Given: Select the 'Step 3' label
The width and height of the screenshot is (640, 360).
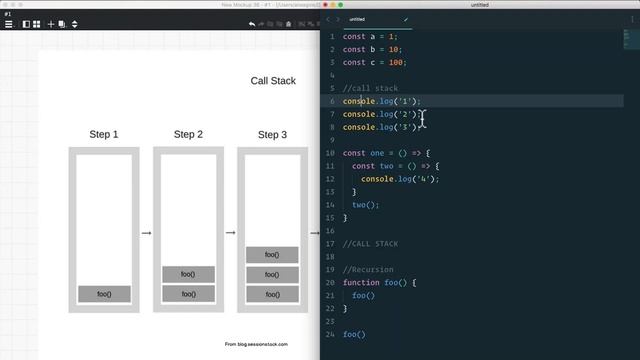Looking at the screenshot, I should tap(272, 135).
